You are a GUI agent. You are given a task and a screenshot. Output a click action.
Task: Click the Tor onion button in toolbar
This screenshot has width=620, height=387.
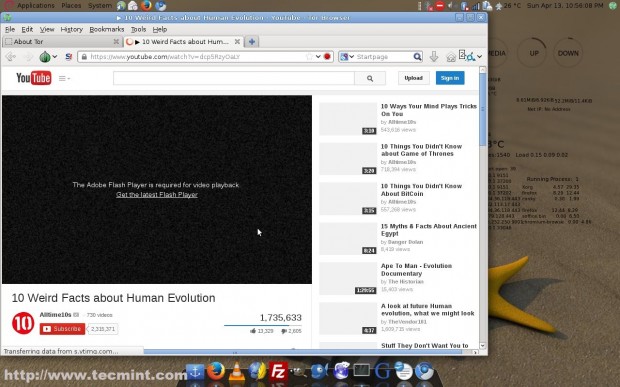point(45,57)
